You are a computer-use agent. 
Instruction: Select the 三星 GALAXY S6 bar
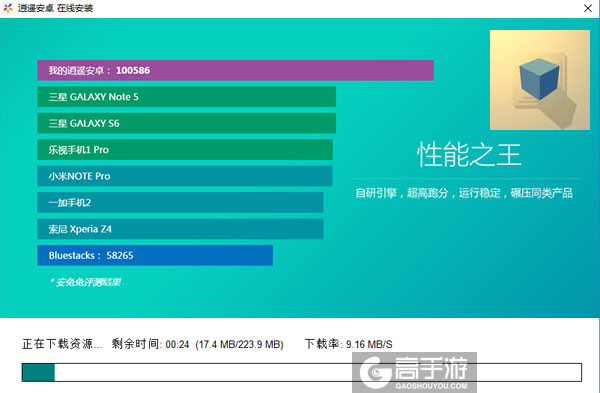click(186, 123)
